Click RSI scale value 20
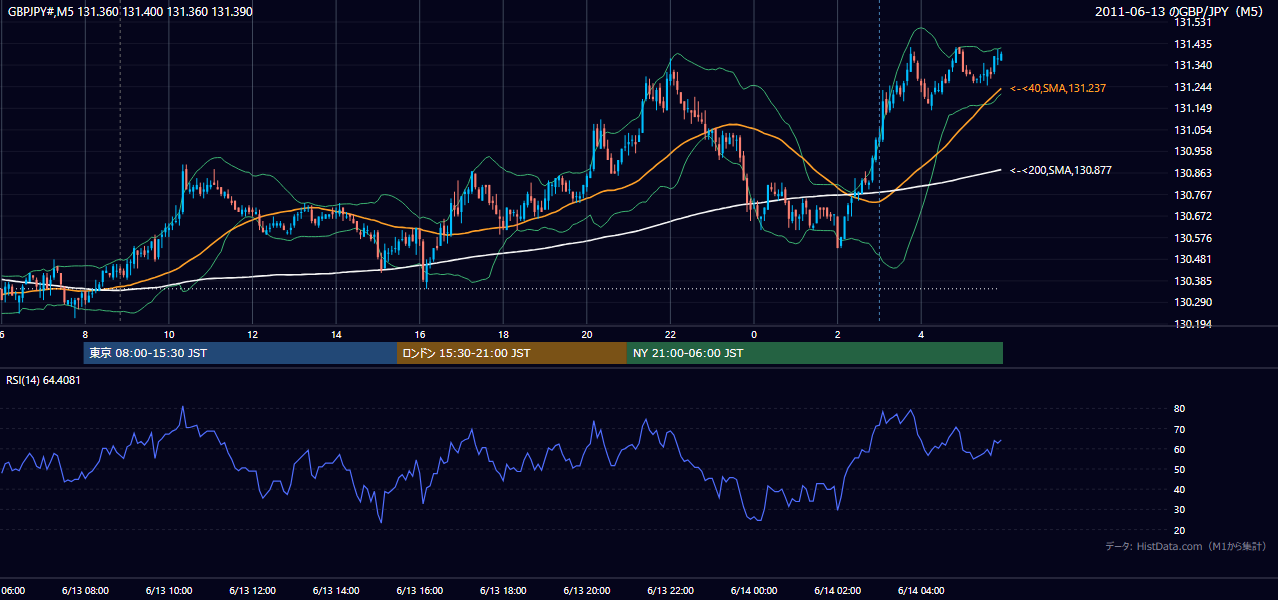 pos(1179,530)
